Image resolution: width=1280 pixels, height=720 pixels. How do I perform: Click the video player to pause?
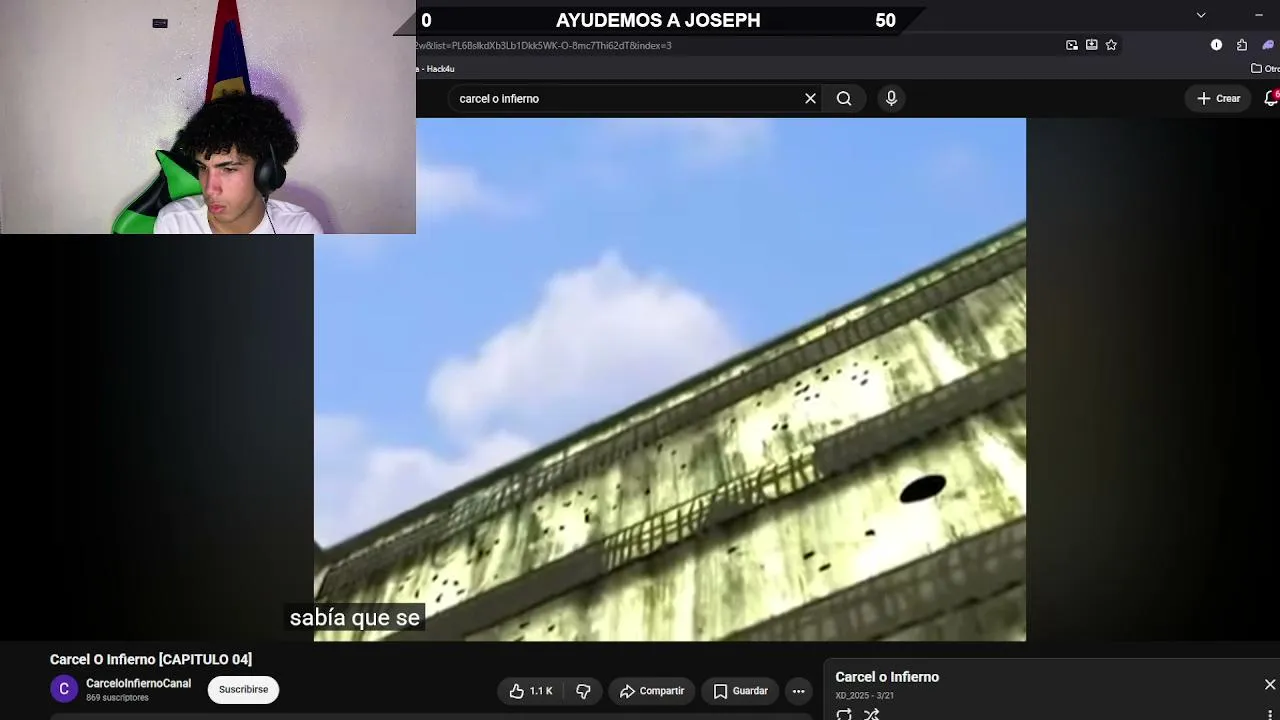coord(670,379)
